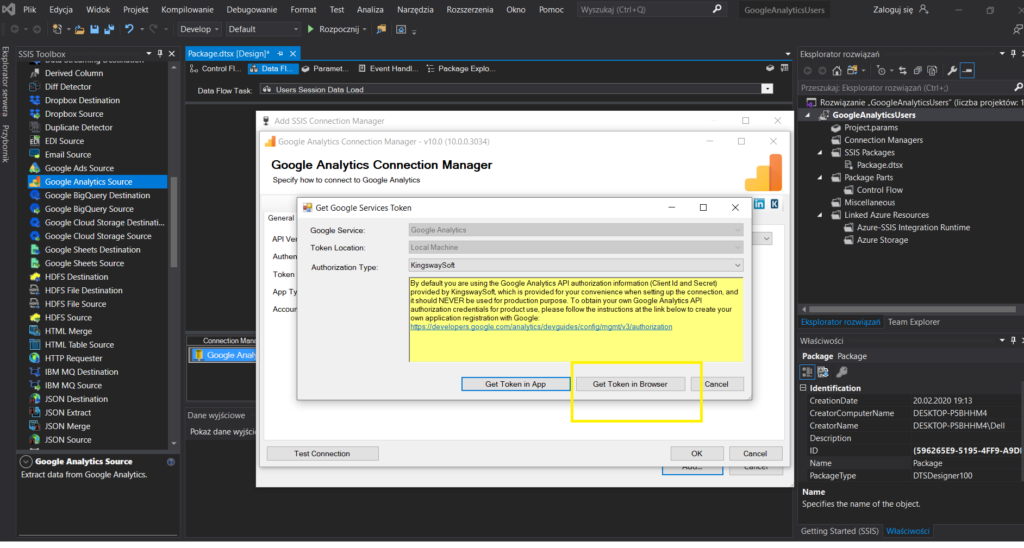Choose HTML Merge in toolbox
Viewport: 1024px width, 548px height.
(68, 331)
